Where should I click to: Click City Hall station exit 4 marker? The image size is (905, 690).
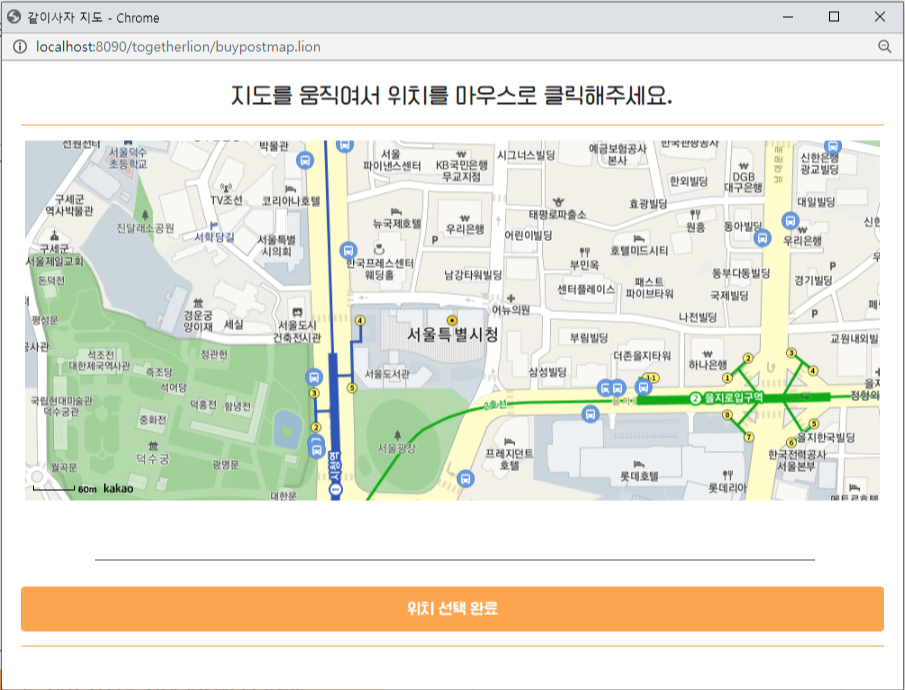(360, 320)
